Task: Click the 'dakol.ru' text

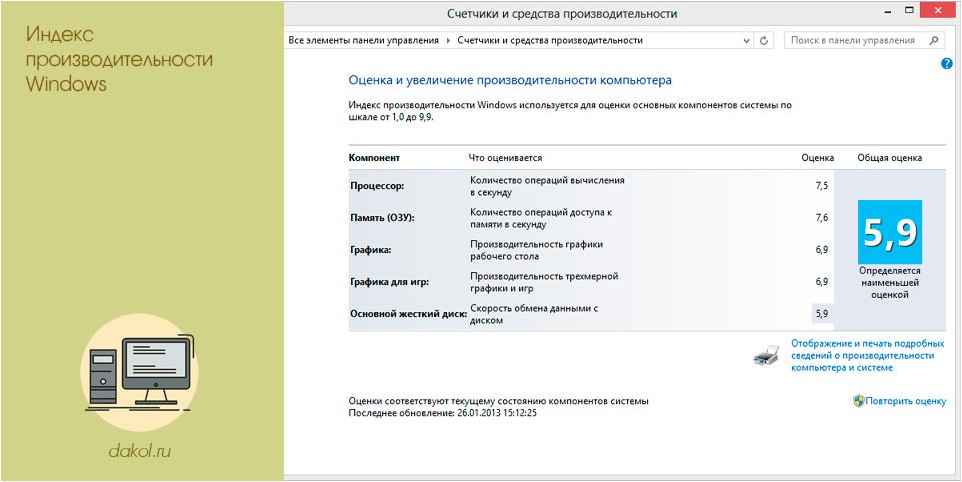Action: 139,452
